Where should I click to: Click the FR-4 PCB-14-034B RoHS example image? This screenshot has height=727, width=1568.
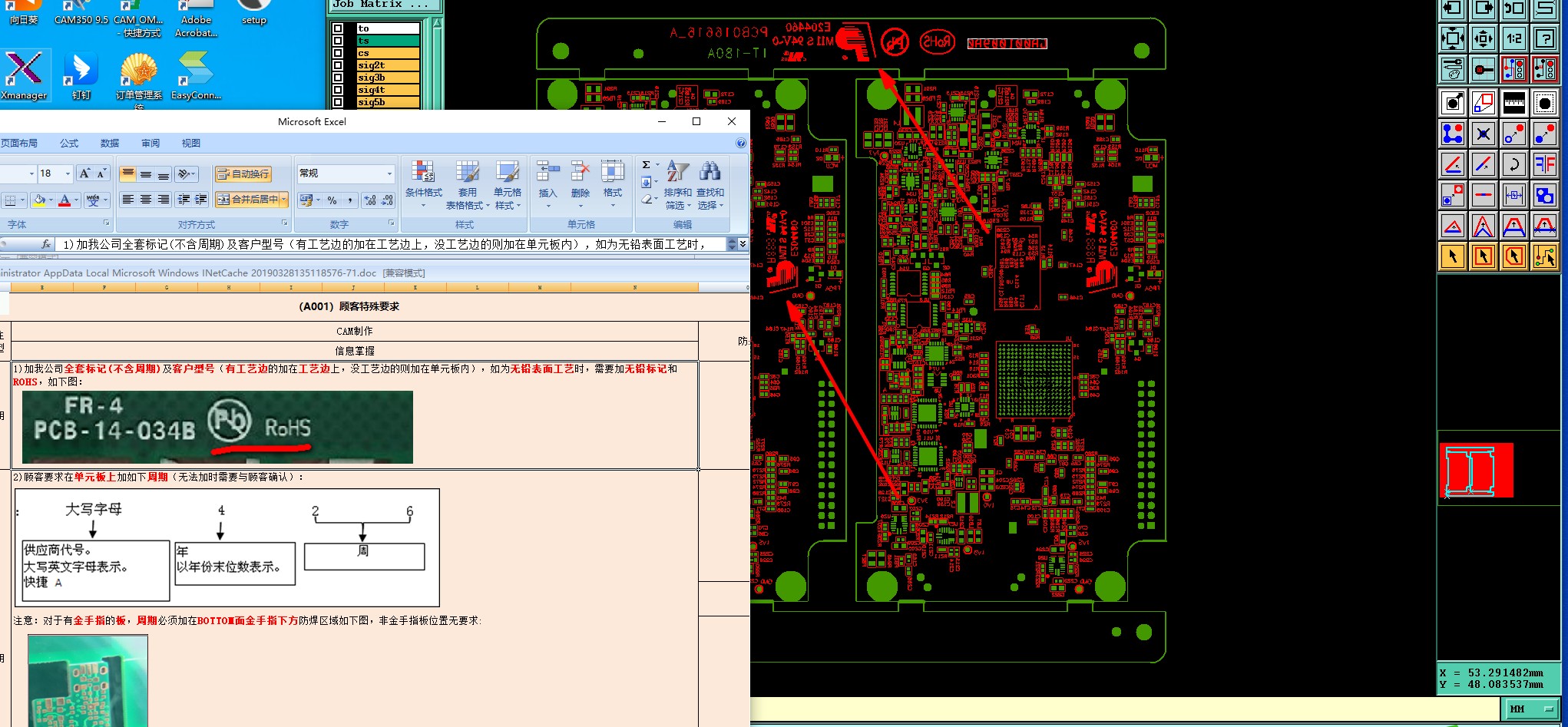click(217, 427)
